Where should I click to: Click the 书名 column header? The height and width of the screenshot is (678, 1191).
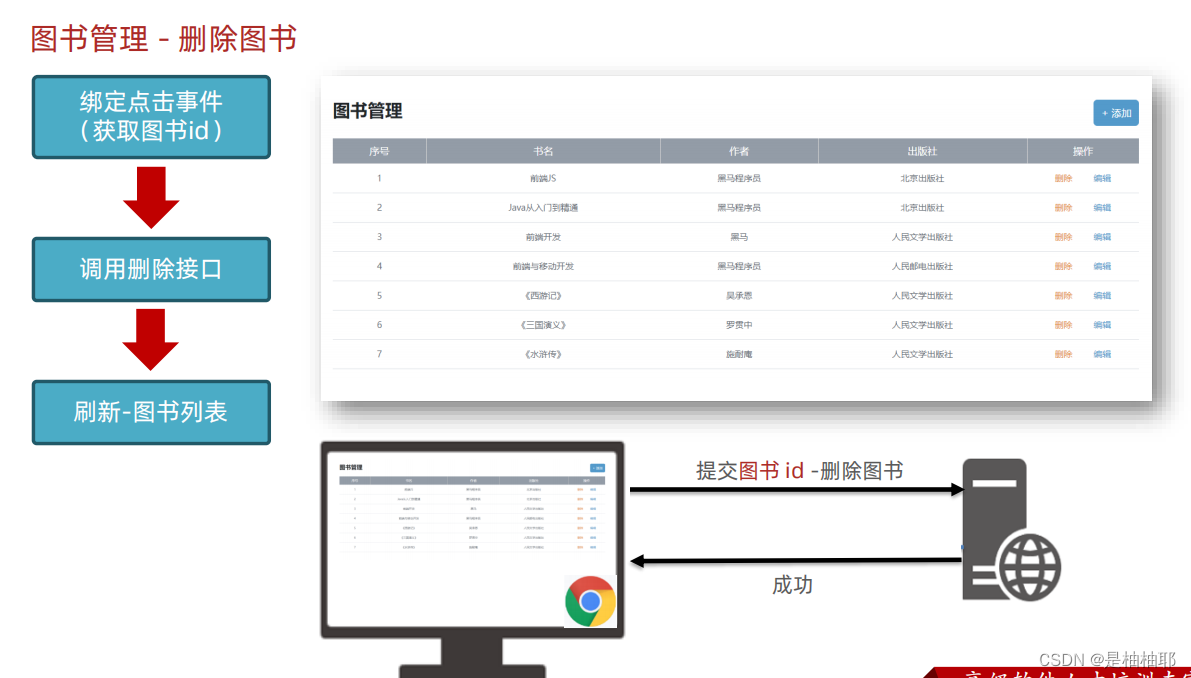[x=543, y=150]
